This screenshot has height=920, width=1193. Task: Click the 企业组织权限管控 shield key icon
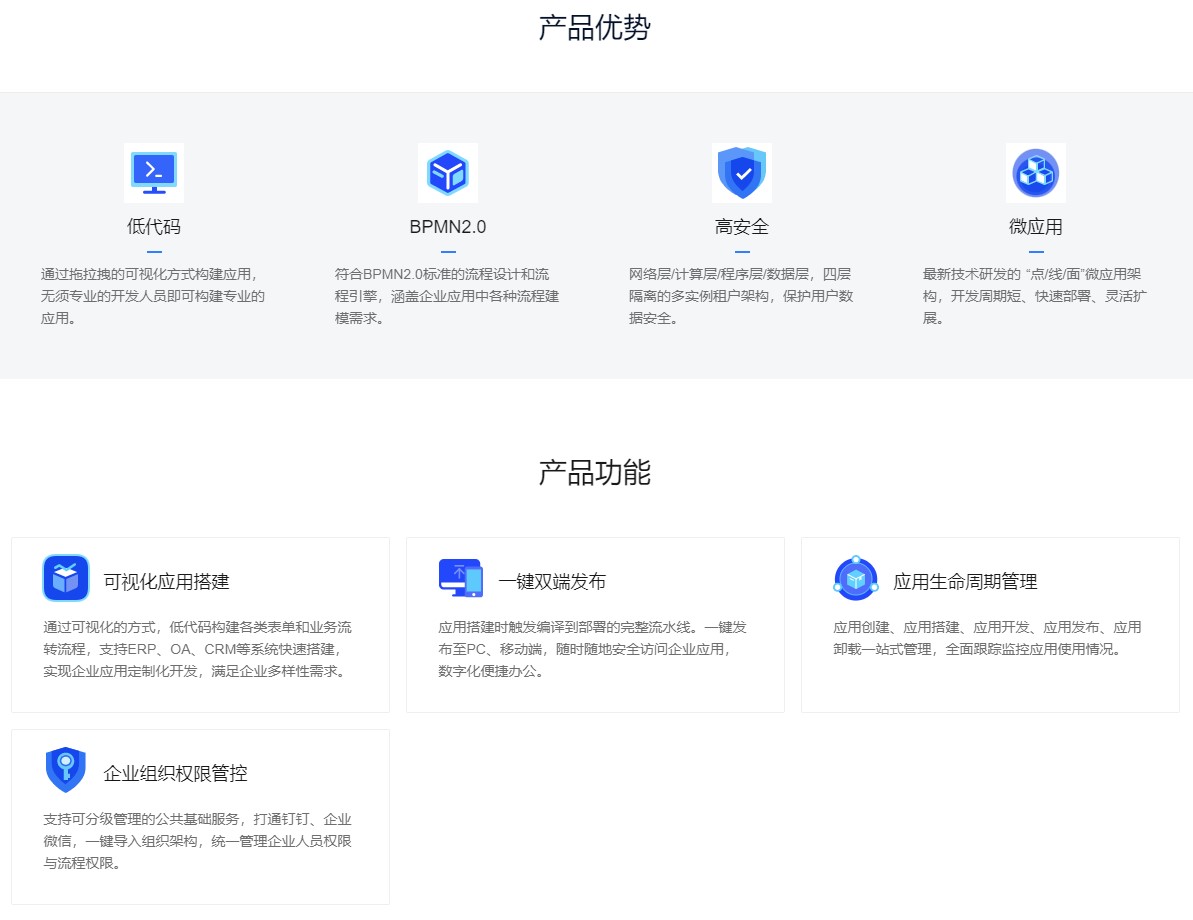point(66,770)
